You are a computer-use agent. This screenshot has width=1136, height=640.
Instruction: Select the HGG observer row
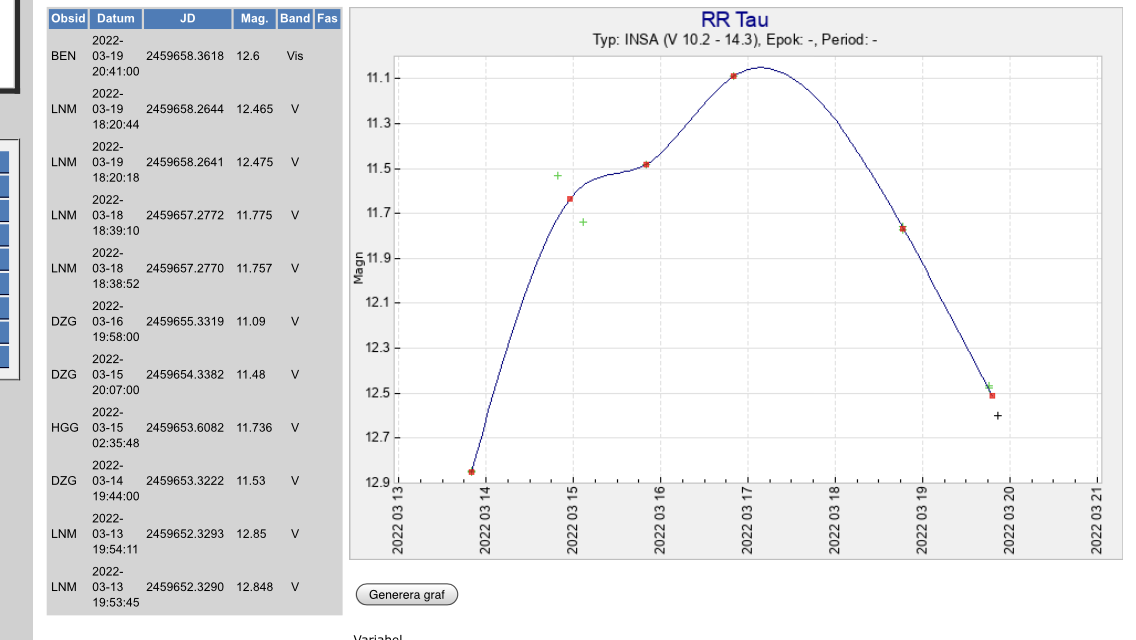coord(63,428)
